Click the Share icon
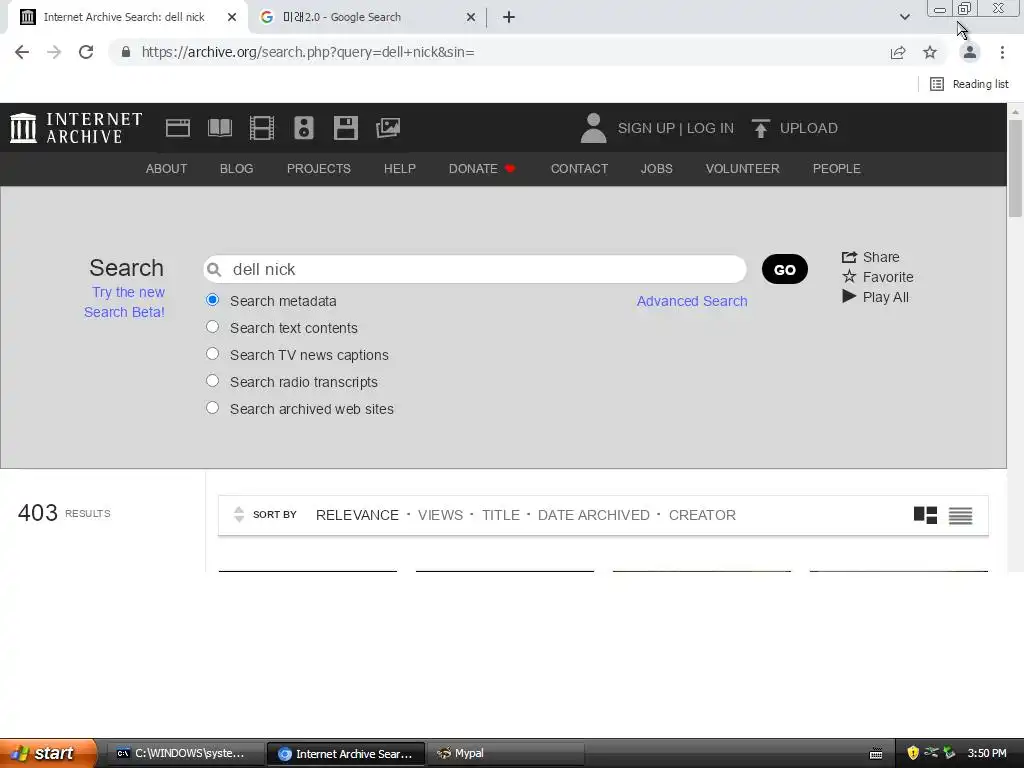The image size is (1024, 768). click(849, 257)
